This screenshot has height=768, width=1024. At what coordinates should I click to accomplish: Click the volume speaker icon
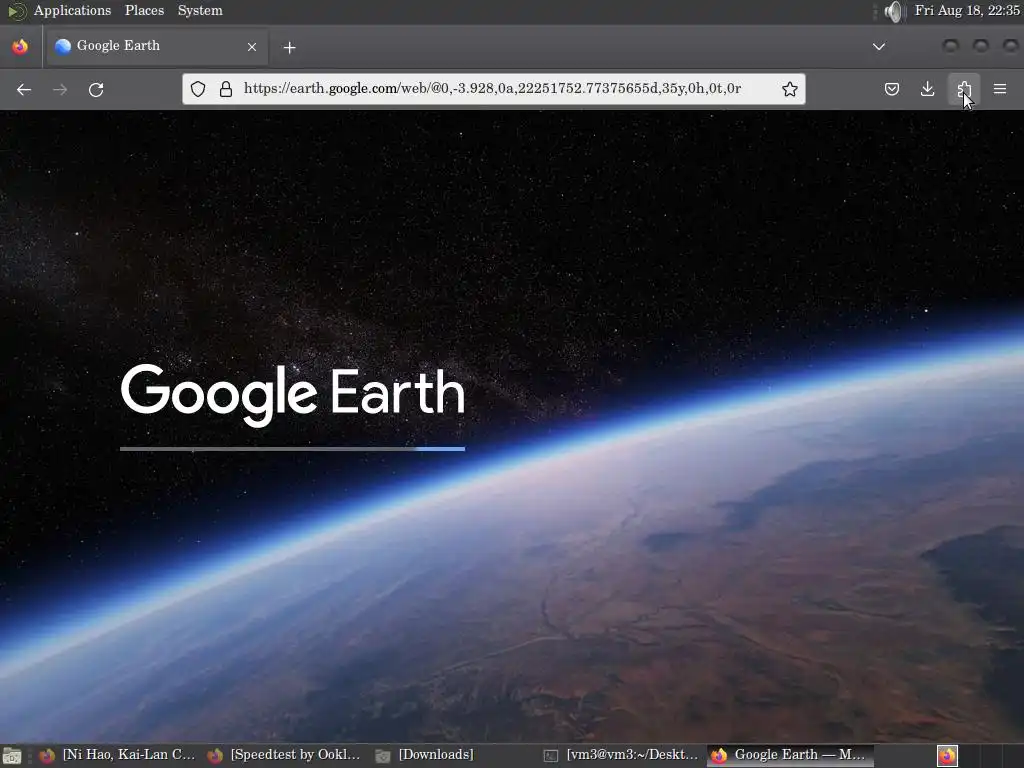pos(893,11)
